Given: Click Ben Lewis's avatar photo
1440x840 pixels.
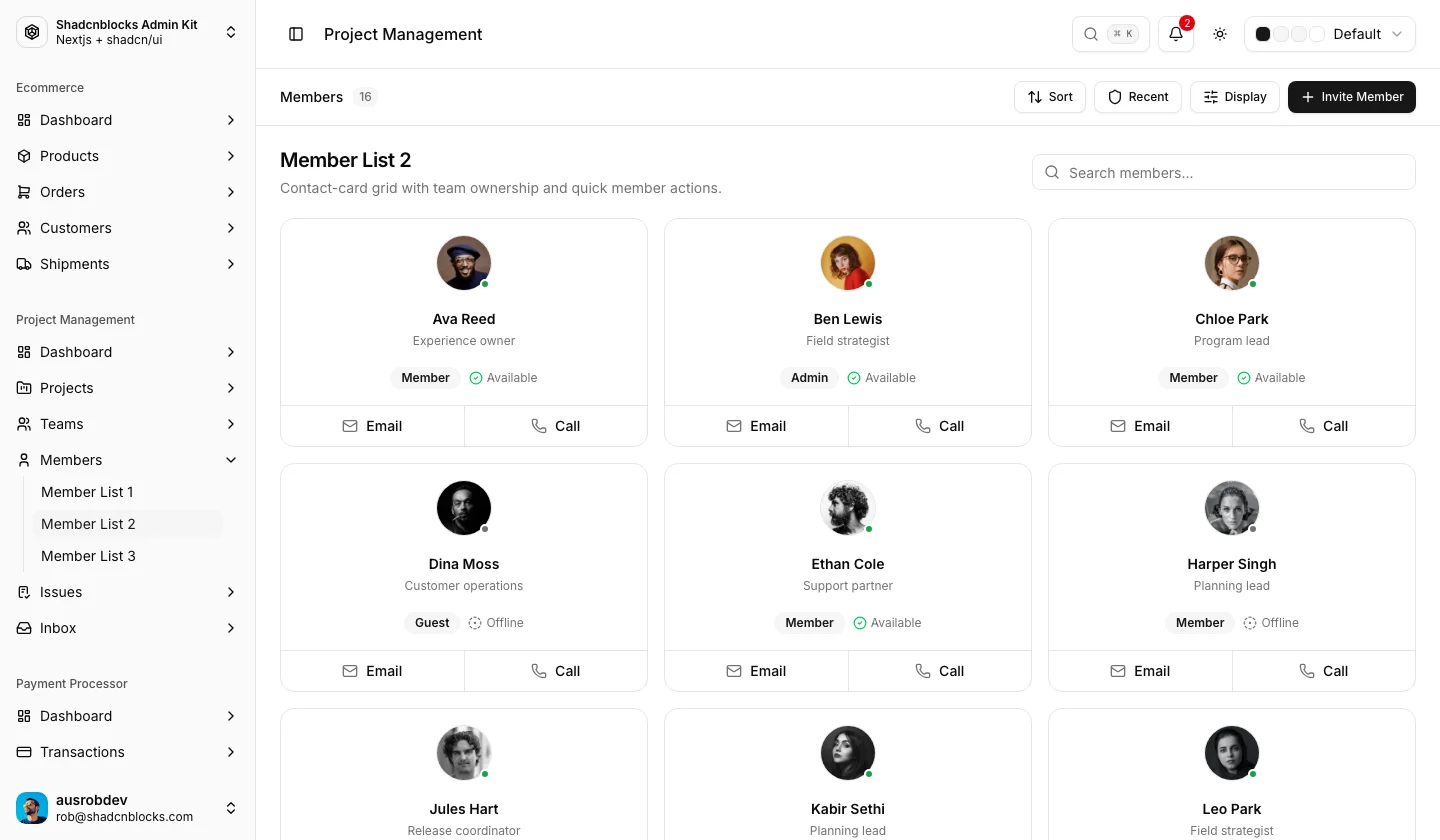Looking at the screenshot, I should point(848,263).
